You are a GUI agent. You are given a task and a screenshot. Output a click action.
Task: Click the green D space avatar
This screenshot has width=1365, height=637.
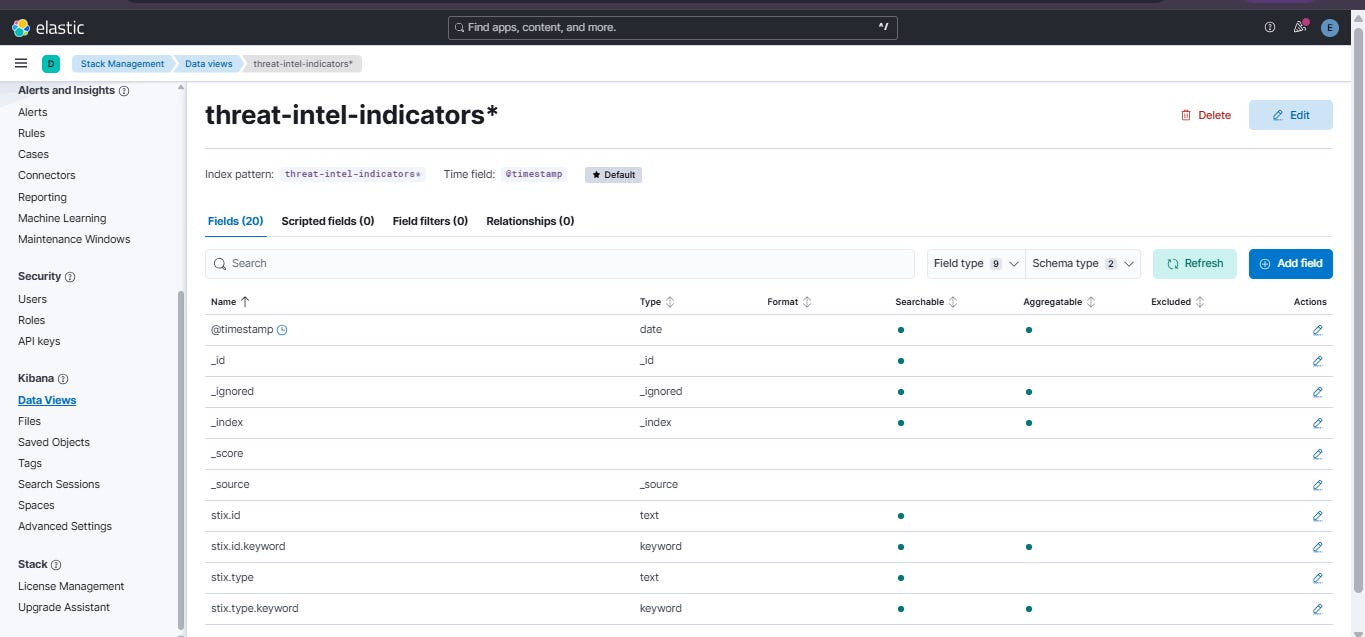point(51,64)
